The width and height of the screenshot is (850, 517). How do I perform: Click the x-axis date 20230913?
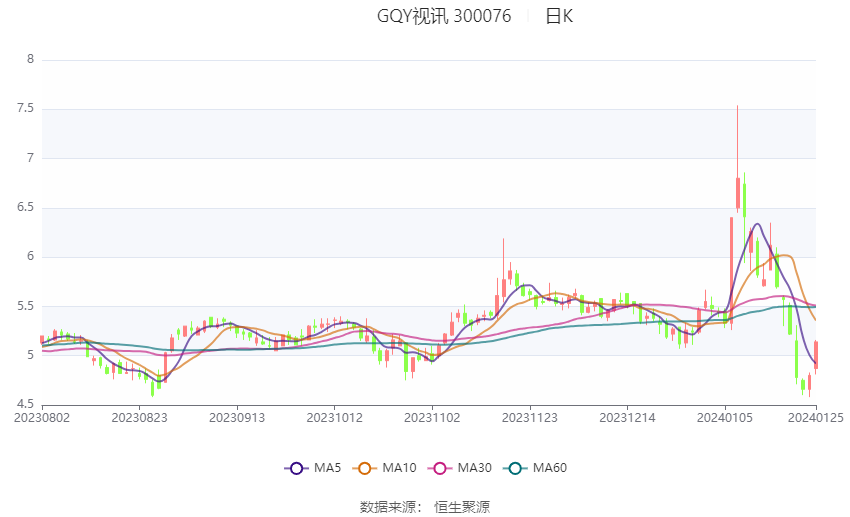pos(237,418)
